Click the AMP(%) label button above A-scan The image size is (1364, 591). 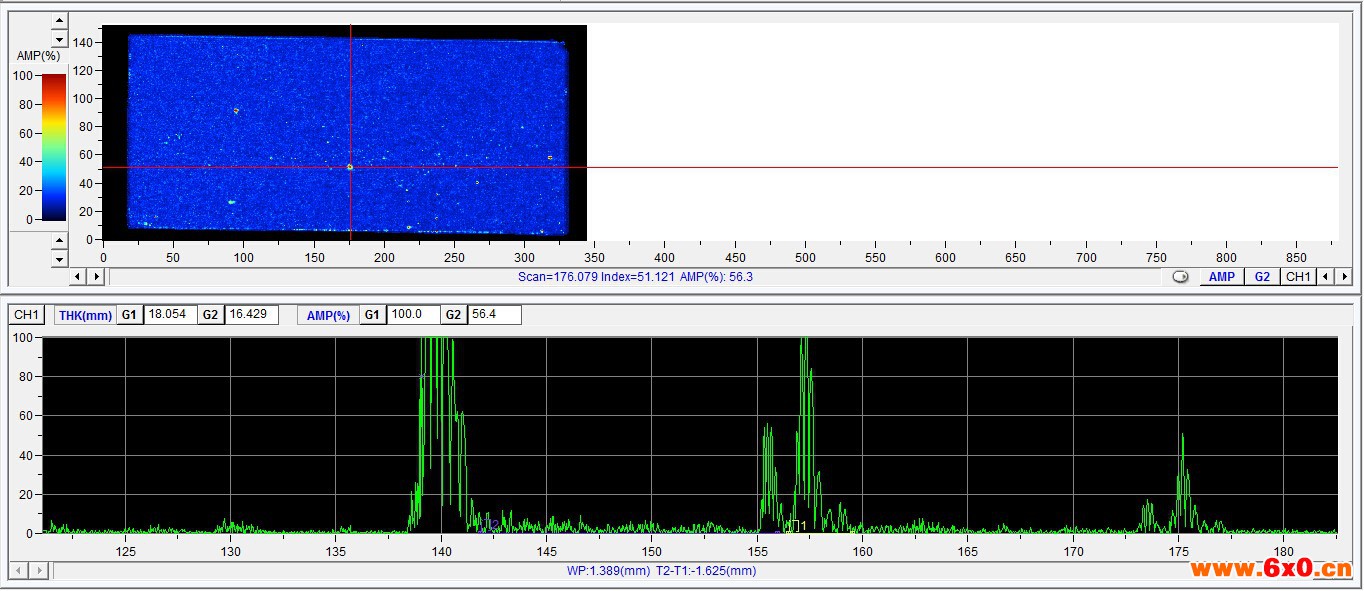pos(329,315)
